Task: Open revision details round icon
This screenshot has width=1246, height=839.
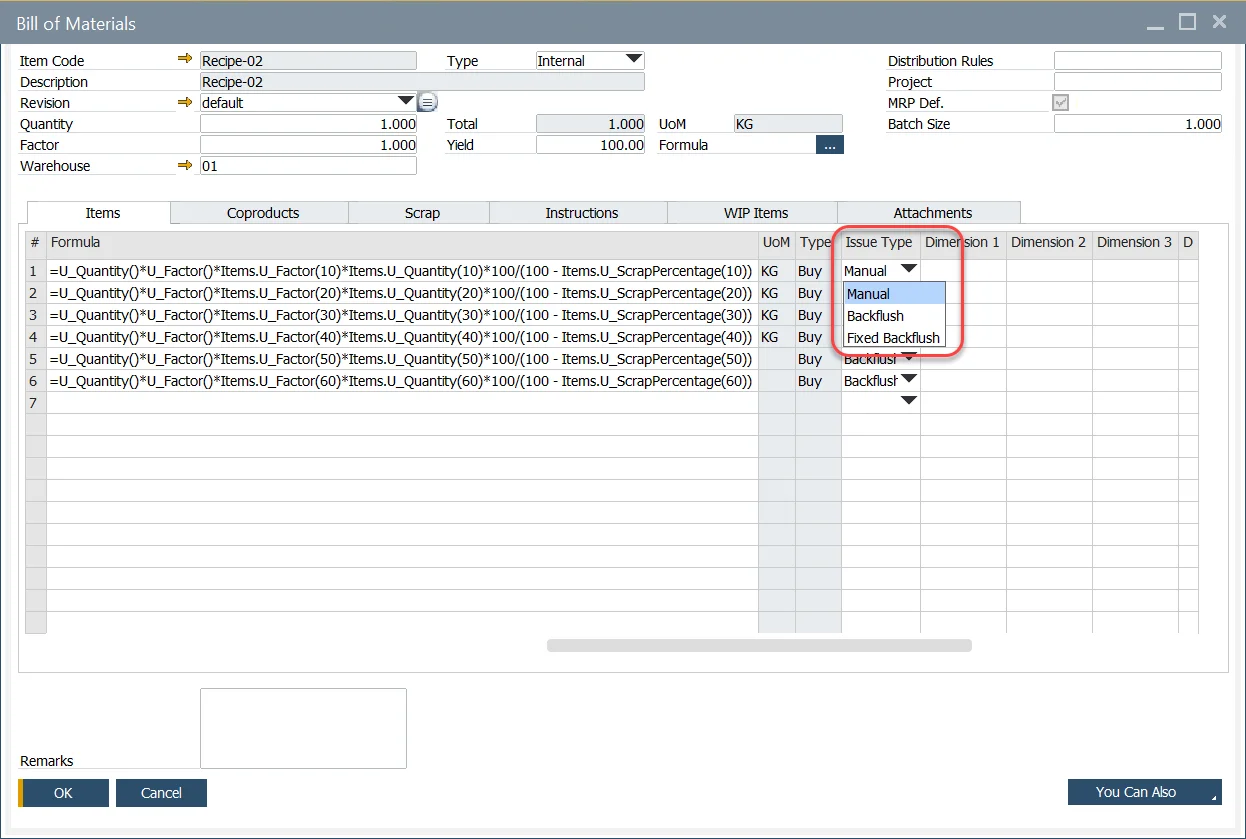Action: coord(427,102)
